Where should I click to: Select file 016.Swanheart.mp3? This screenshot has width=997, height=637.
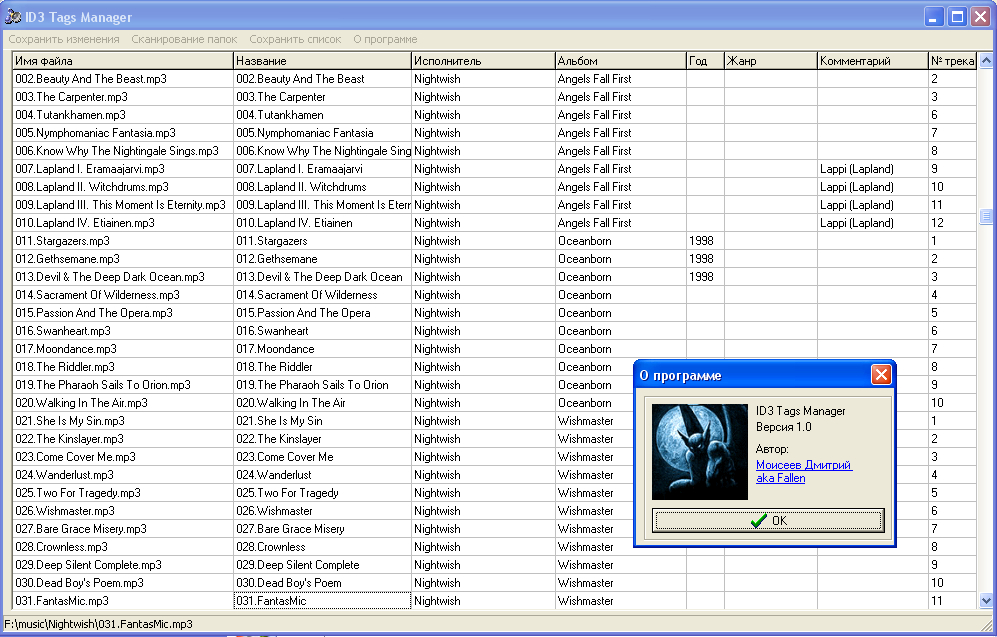pos(123,331)
